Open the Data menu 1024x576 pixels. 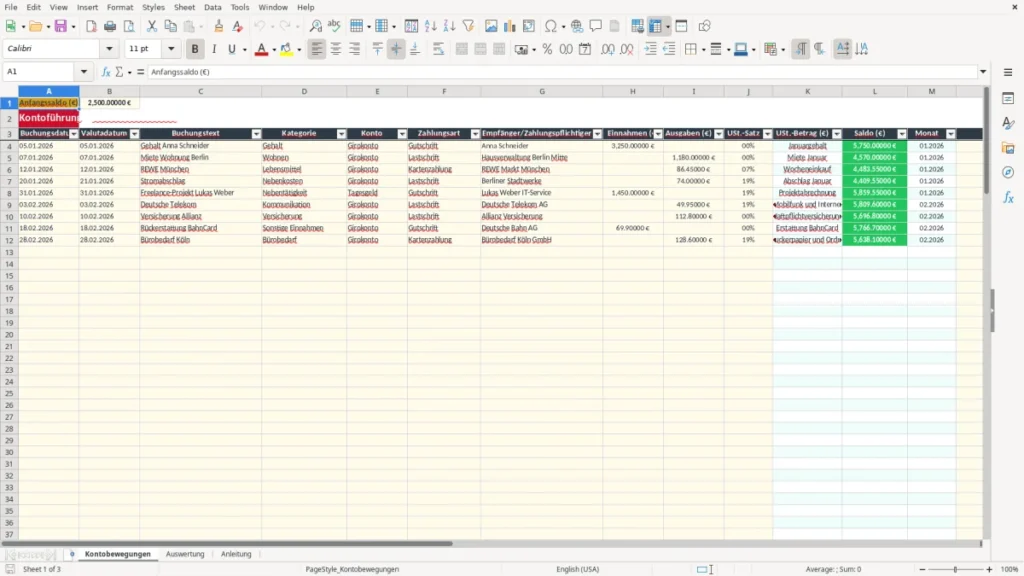coord(212,7)
